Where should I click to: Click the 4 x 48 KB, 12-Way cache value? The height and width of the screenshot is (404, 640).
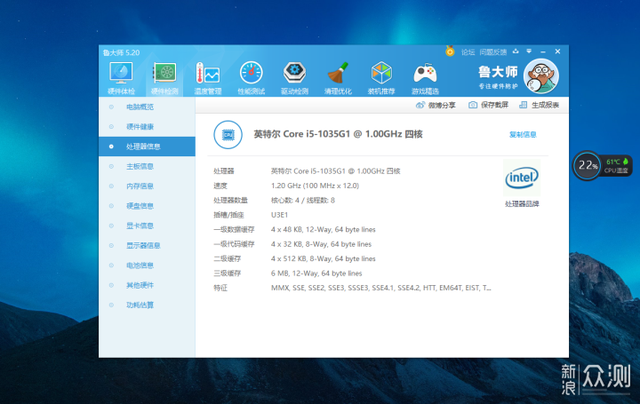click(323, 229)
